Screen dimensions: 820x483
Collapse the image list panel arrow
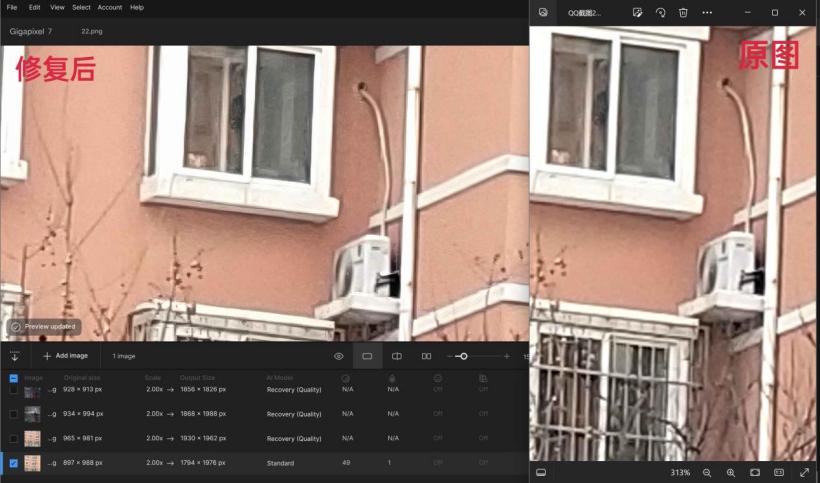15,356
